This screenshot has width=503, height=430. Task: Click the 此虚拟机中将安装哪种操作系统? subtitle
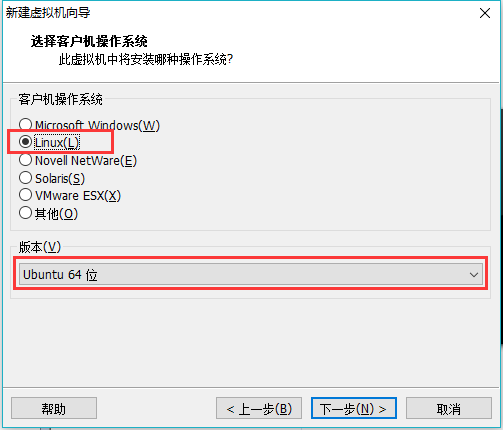point(146,60)
